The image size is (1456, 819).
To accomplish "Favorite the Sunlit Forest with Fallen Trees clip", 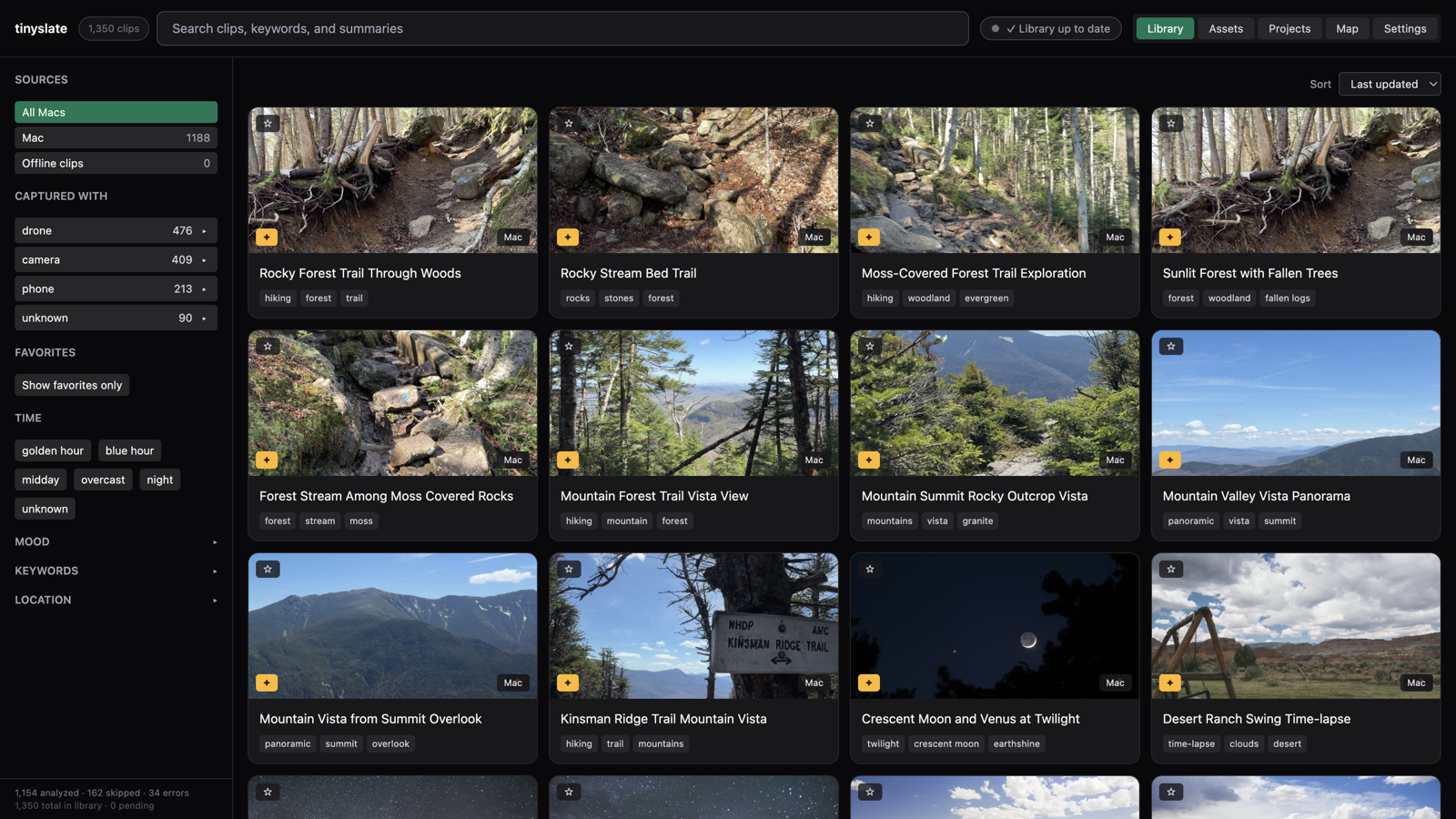I will (1171, 124).
